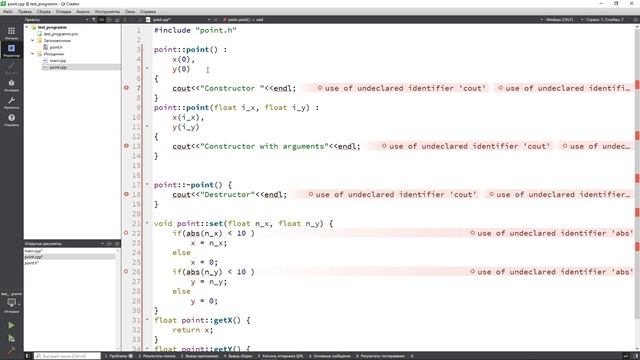Go back with the editor navigation arrow
This screenshot has height=360, width=640.
coord(125,20)
